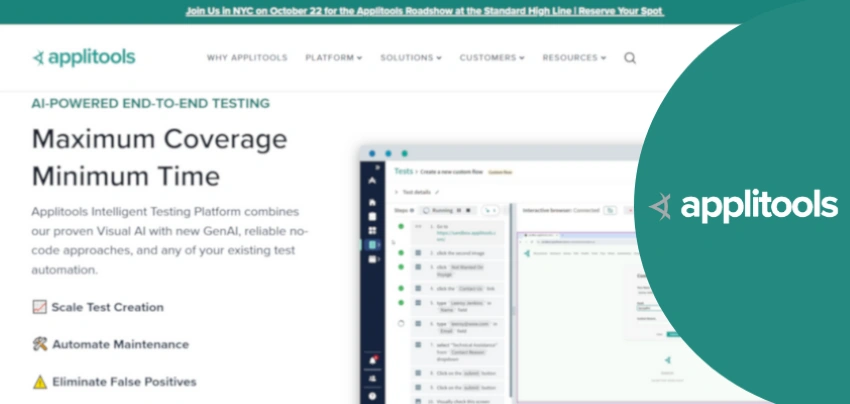
Task: Click the tools icon beside Automate Maintenance
Action: pos(40,344)
